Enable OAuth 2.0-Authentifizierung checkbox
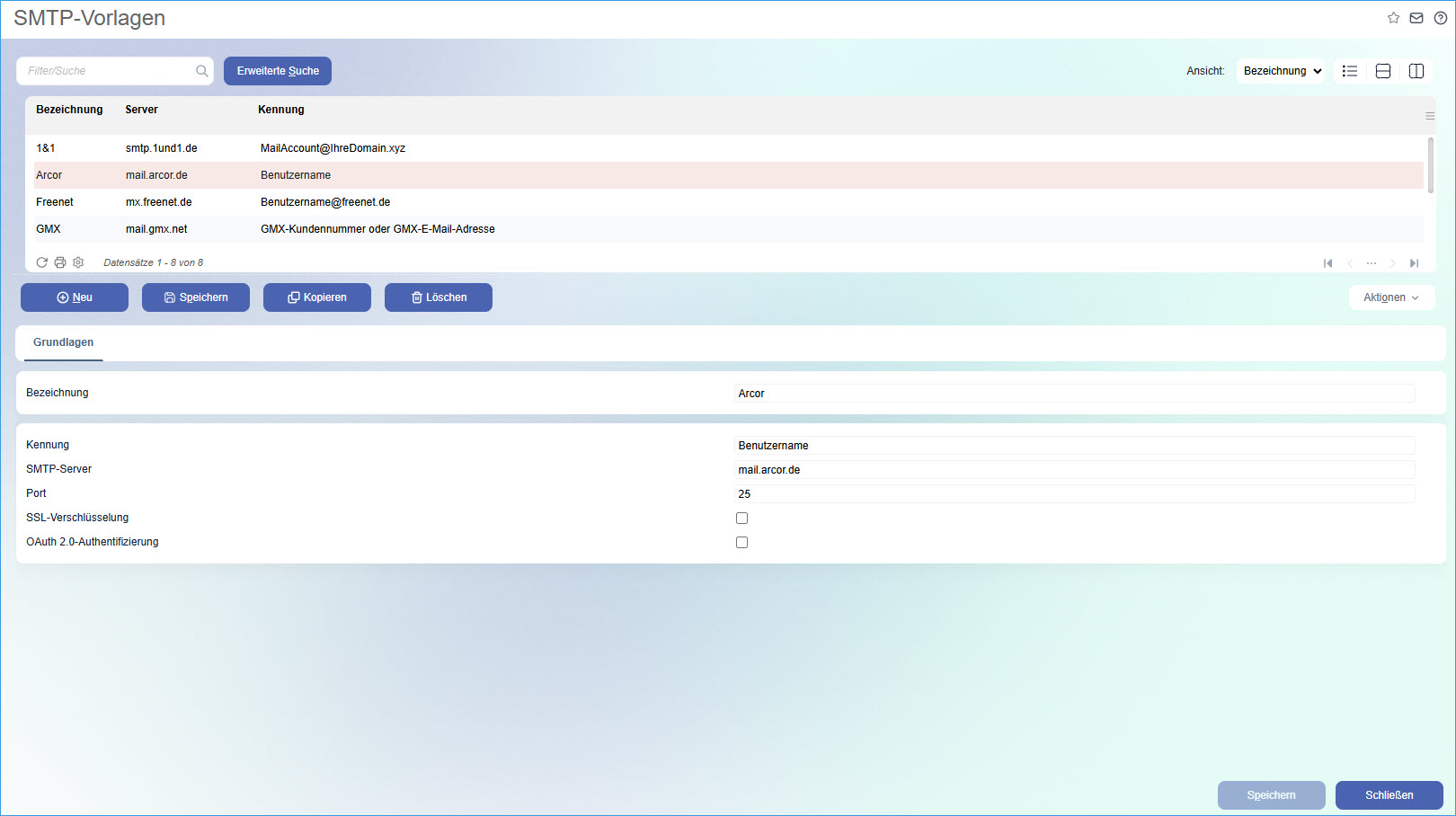 click(x=741, y=543)
